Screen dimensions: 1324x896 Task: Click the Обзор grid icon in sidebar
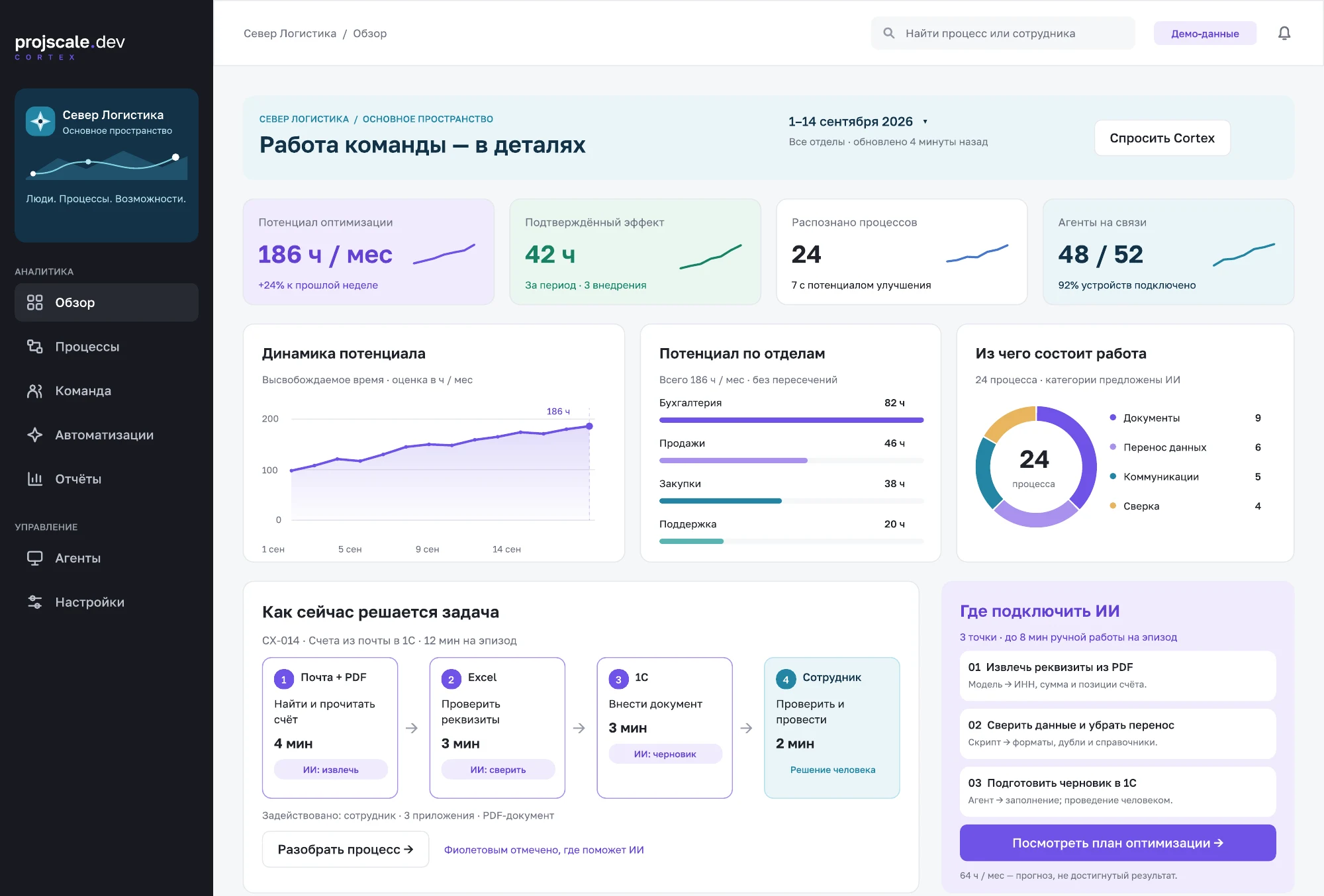[34, 302]
